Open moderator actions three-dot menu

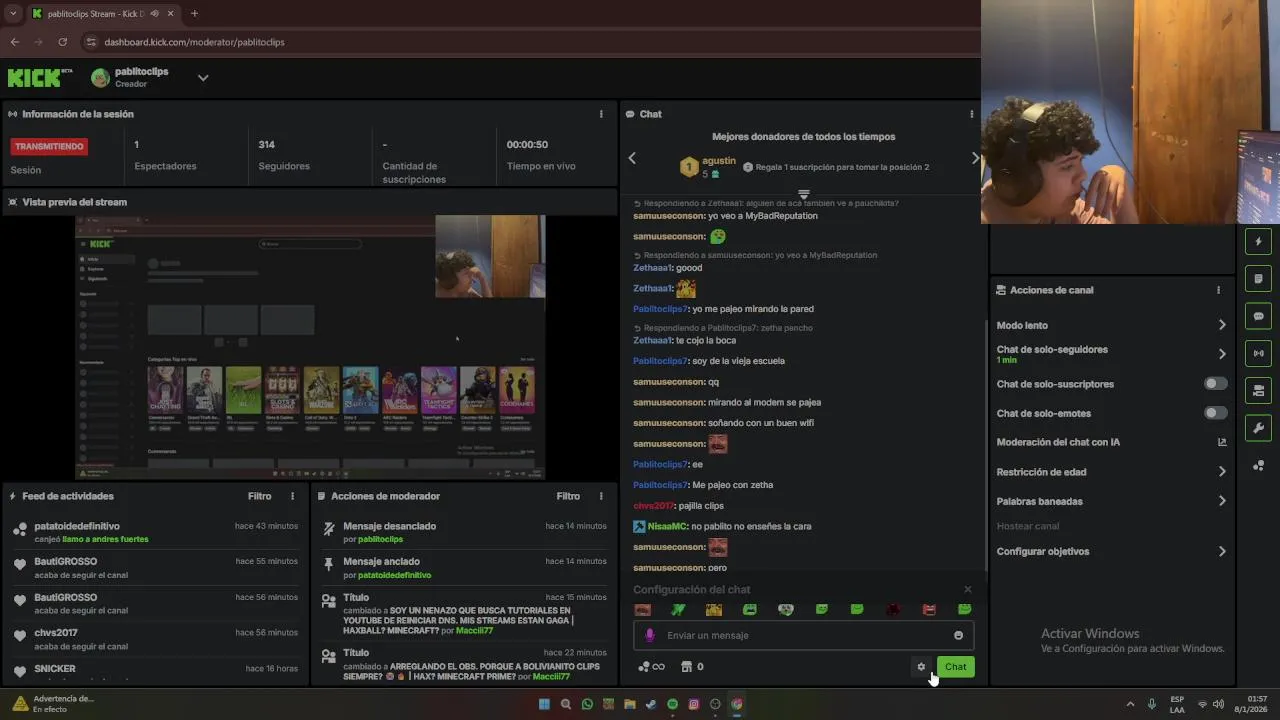(601, 496)
